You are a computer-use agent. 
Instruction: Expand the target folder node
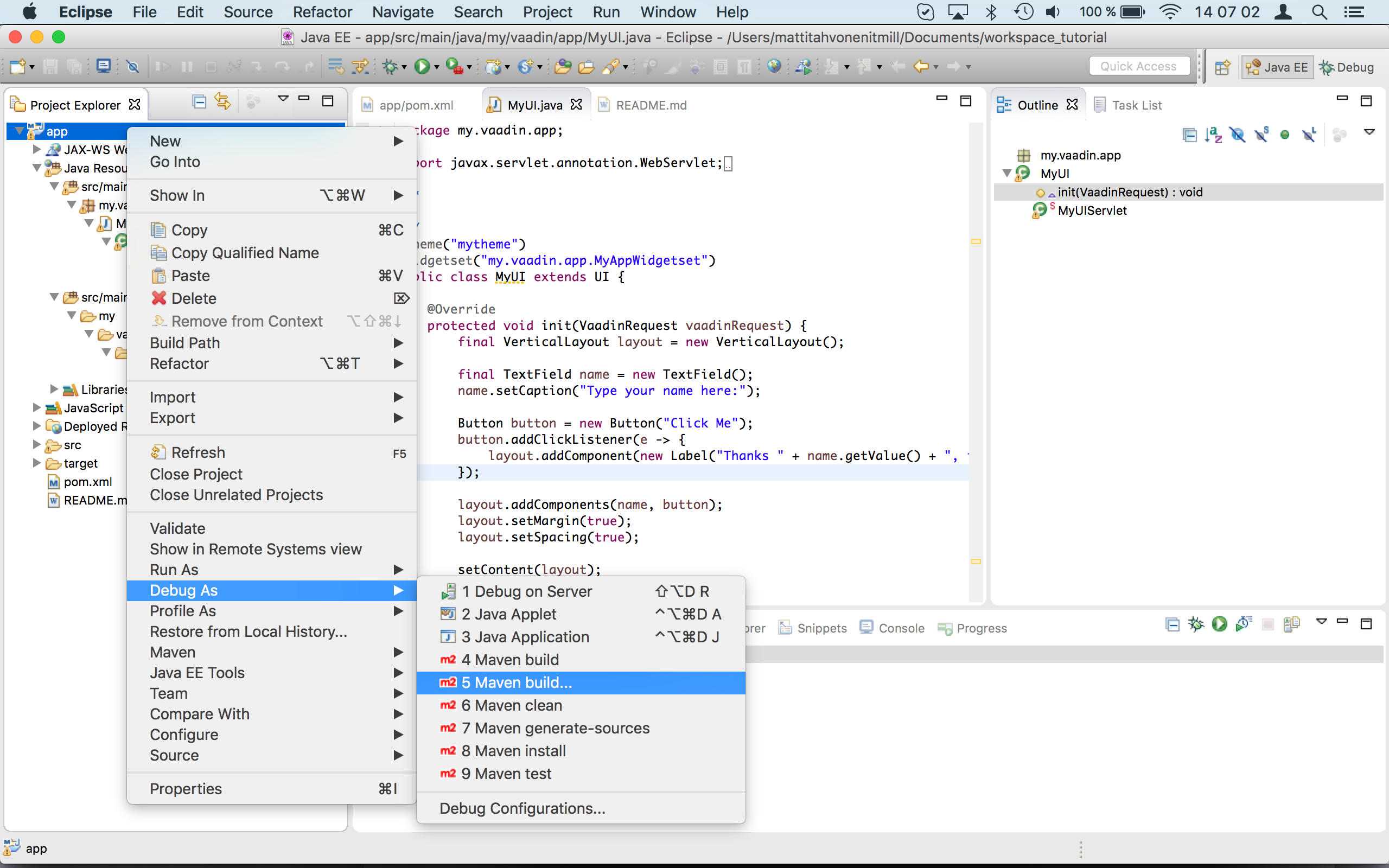pyautogui.click(x=37, y=463)
